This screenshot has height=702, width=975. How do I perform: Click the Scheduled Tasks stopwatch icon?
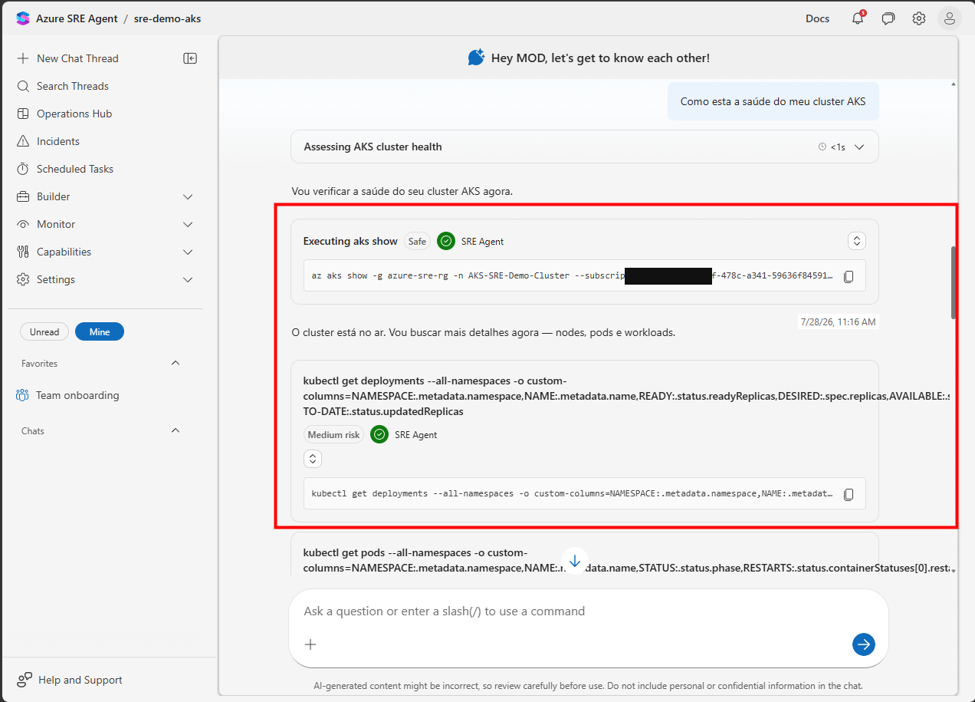23,169
